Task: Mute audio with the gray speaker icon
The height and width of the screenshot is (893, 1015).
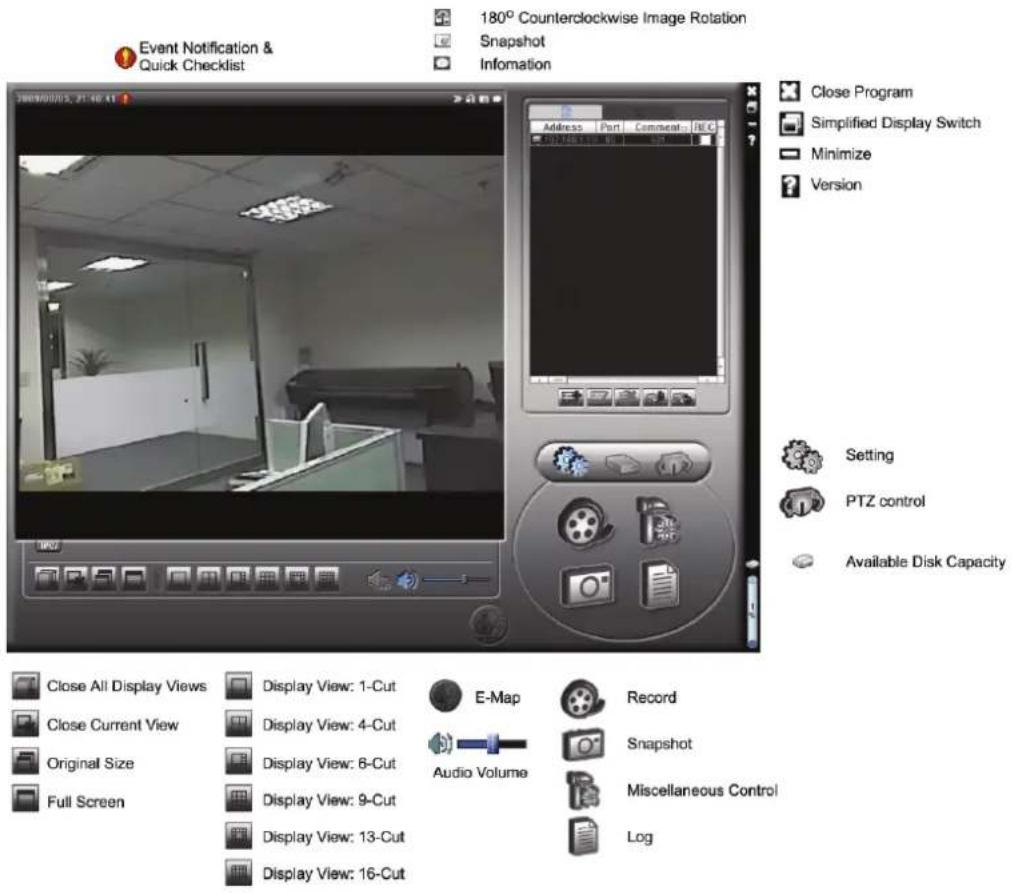Action: coord(379,580)
